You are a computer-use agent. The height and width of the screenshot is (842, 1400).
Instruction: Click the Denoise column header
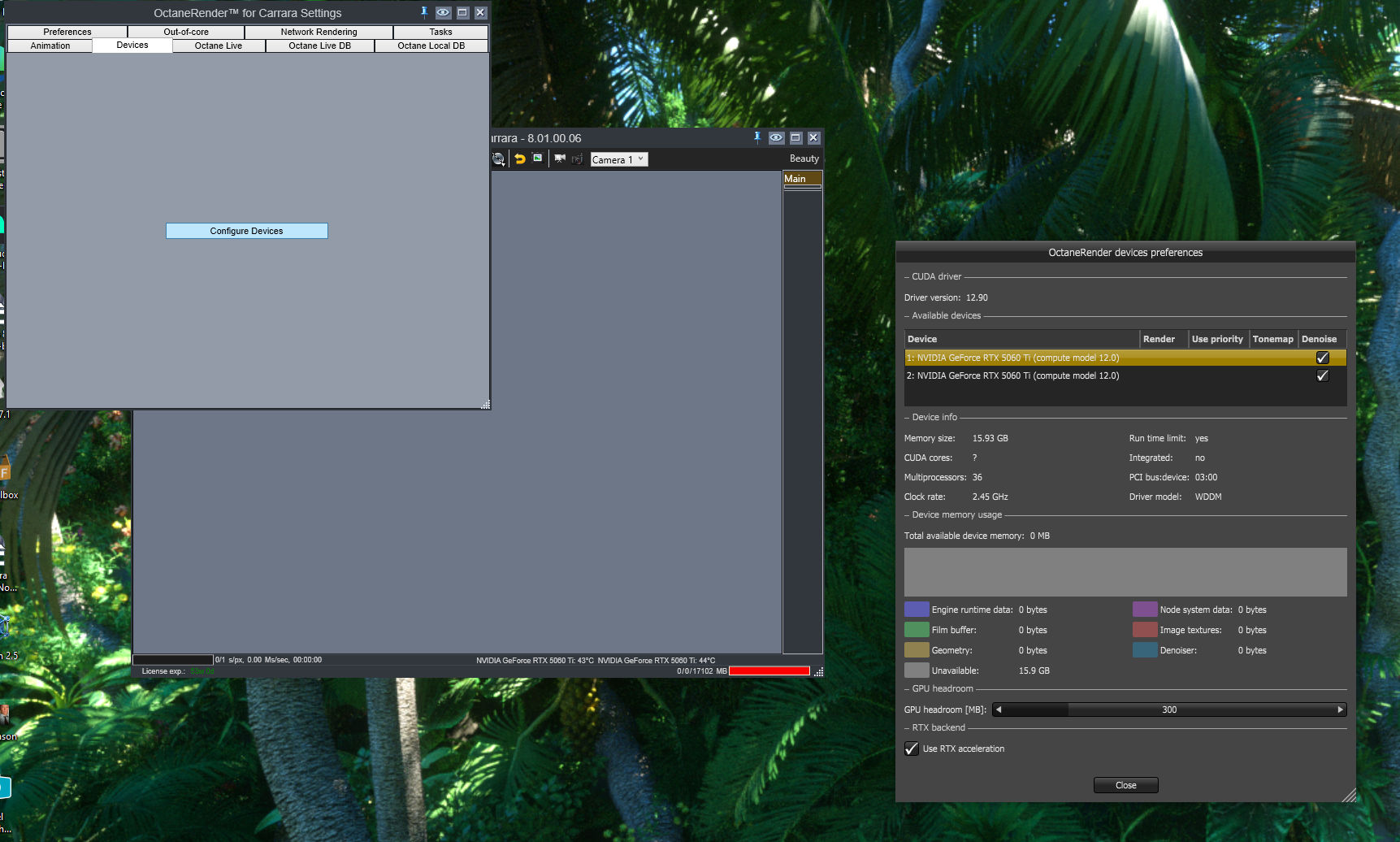[1322, 339]
